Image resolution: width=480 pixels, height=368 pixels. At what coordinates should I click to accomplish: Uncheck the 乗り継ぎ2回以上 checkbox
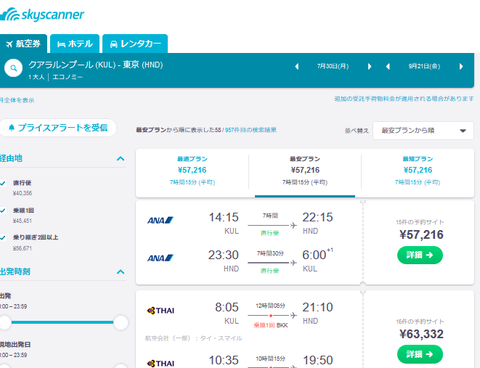tap(3, 238)
